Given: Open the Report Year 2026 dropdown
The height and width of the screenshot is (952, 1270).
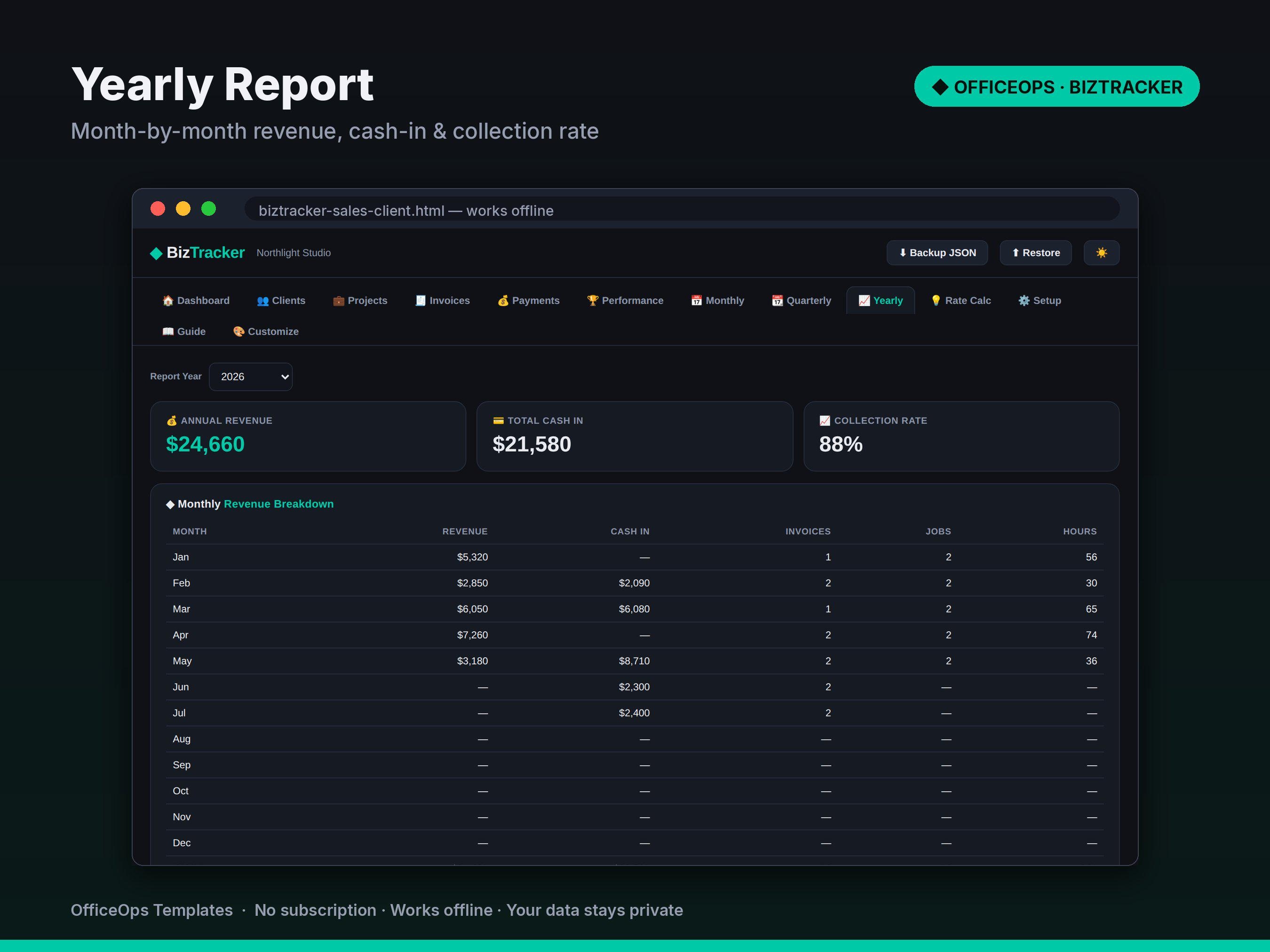Looking at the screenshot, I should tap(251, 377).
